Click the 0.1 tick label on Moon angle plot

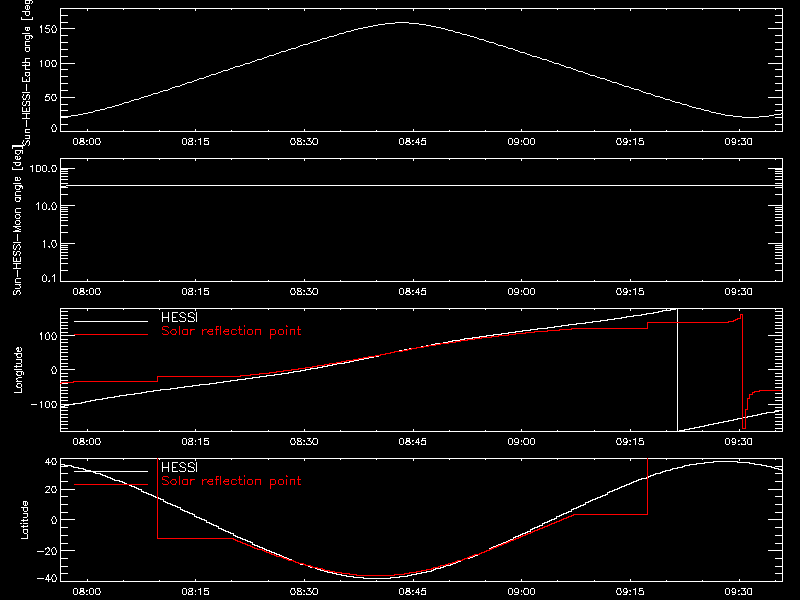(48, 278)
